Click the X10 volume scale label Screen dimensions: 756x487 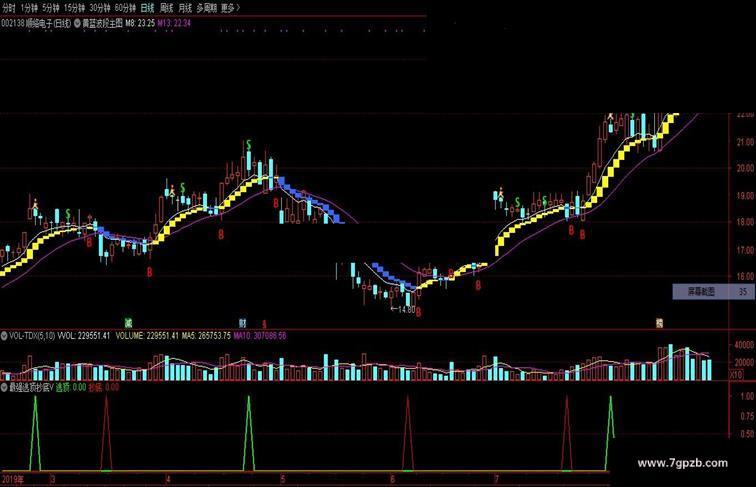737,375
